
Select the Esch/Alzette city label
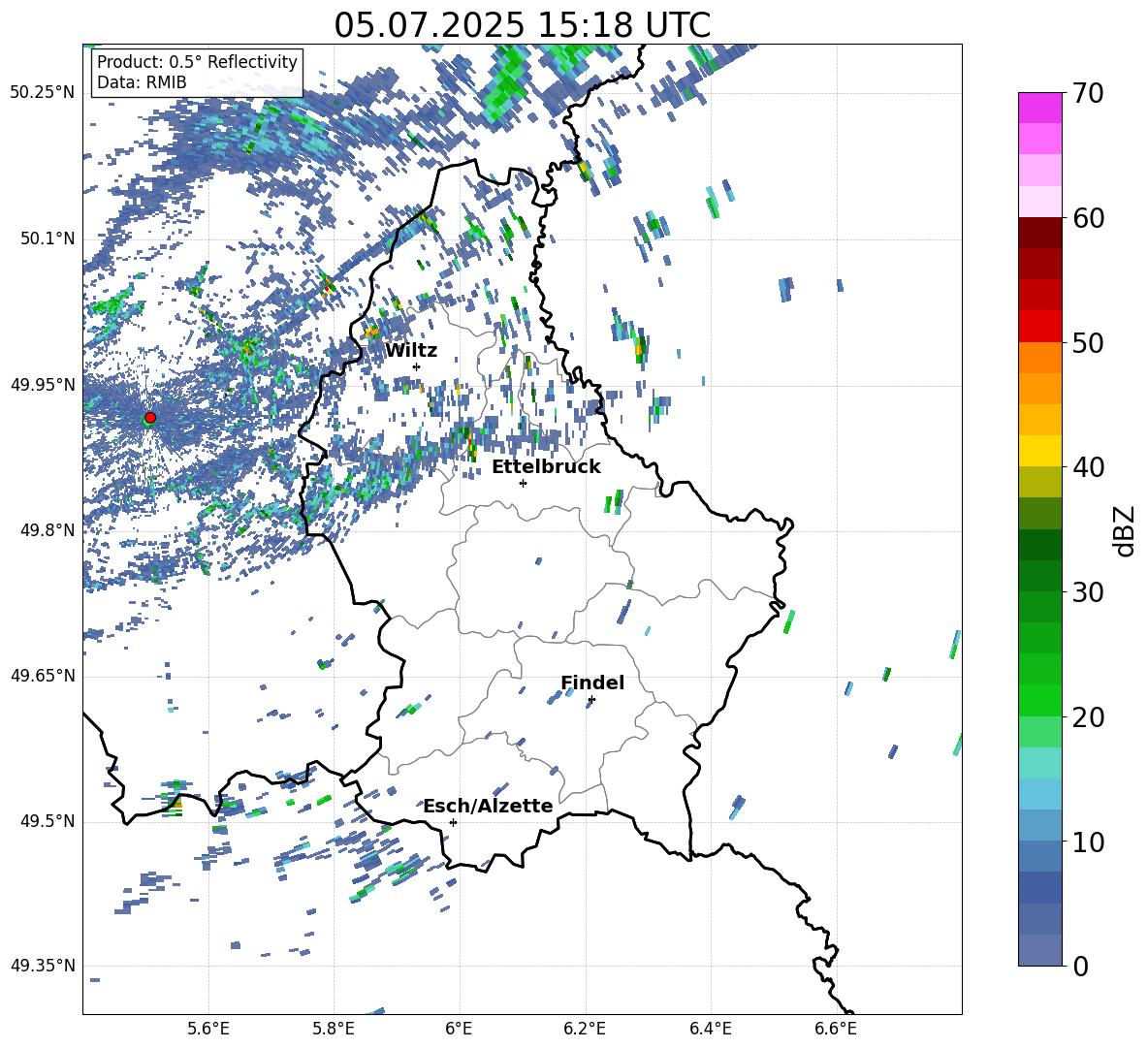tap(488, 806)
